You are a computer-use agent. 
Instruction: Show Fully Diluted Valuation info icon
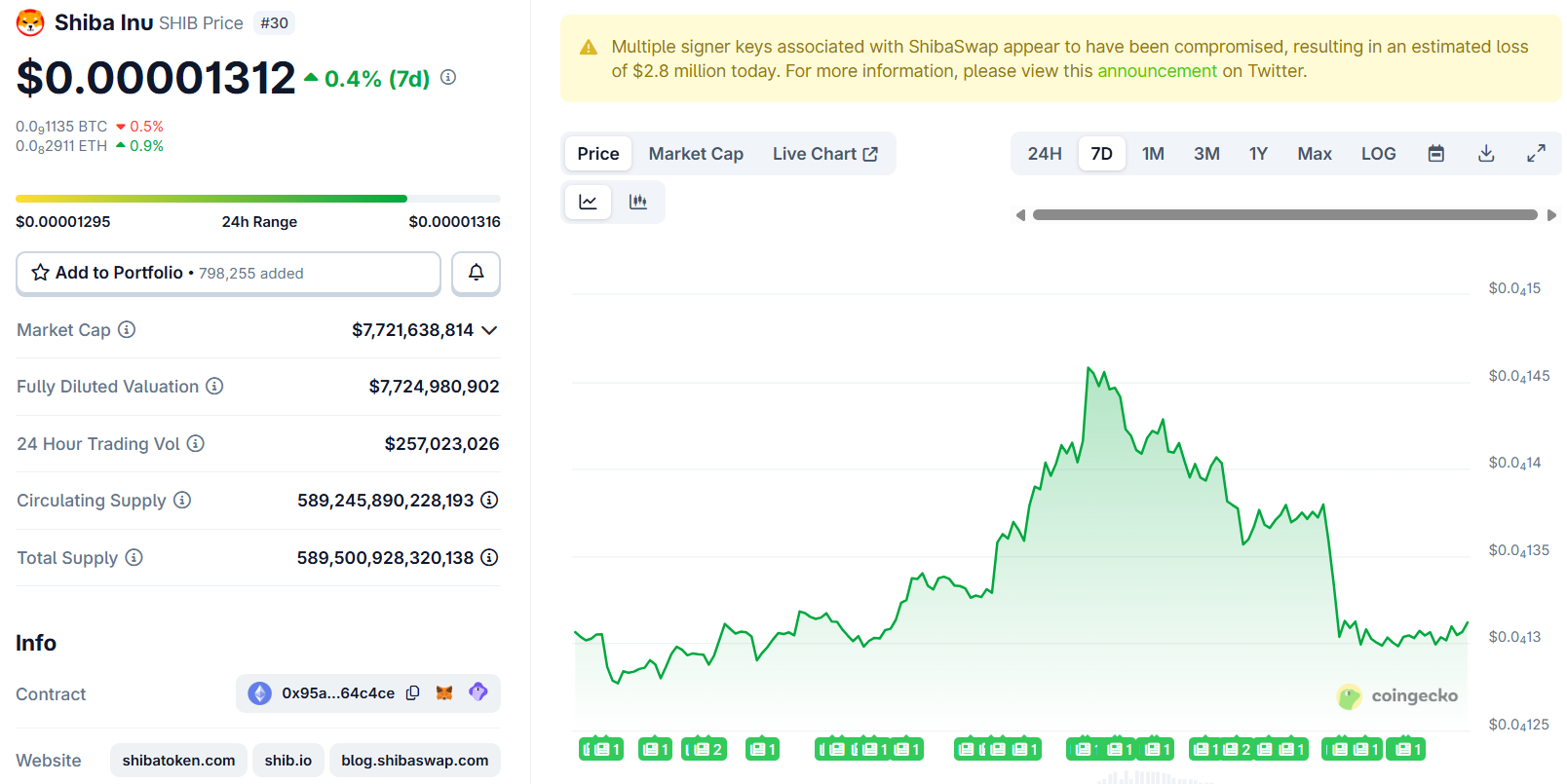point(214,386)
